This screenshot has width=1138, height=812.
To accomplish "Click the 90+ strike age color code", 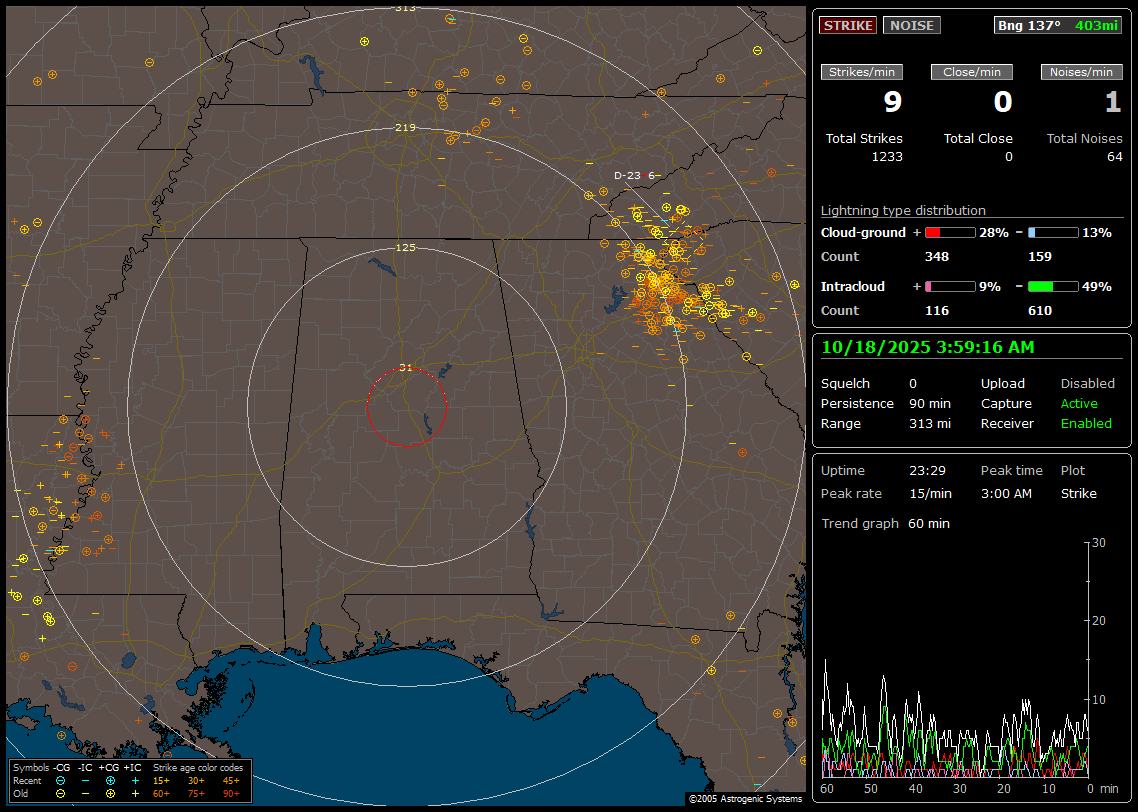I will (231, 793).
